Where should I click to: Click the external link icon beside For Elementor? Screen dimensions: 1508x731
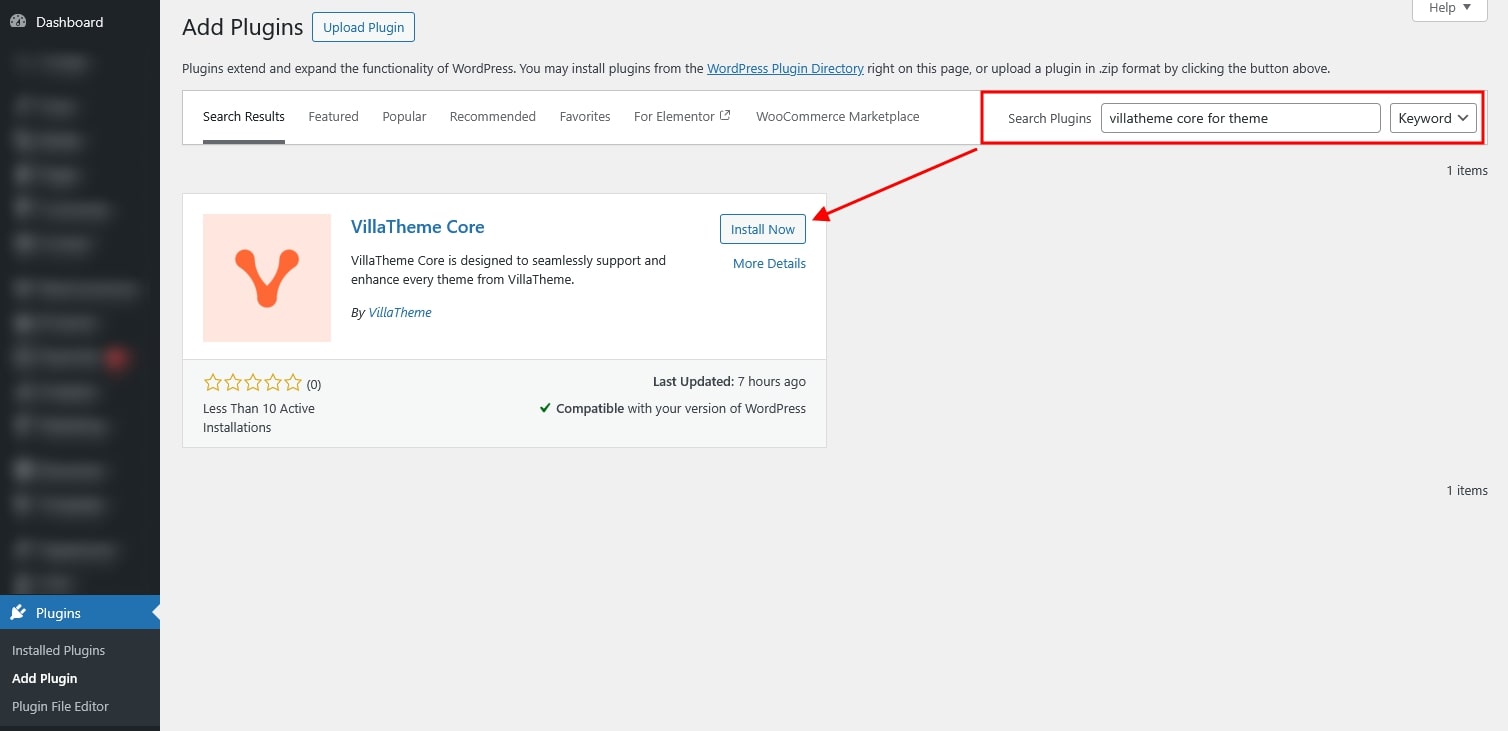(725, 116)
